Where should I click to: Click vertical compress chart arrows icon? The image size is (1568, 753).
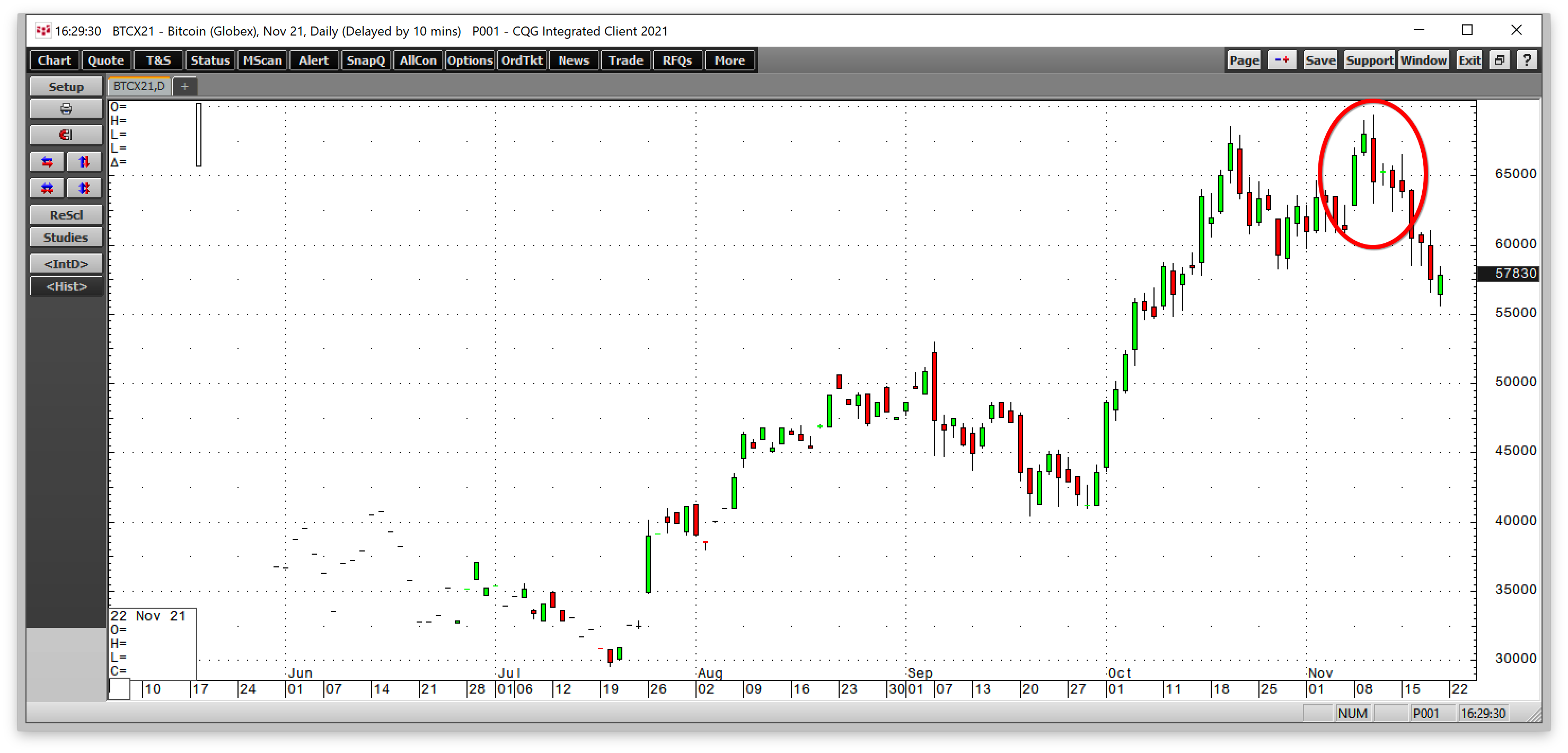click(x=84, y=188)
